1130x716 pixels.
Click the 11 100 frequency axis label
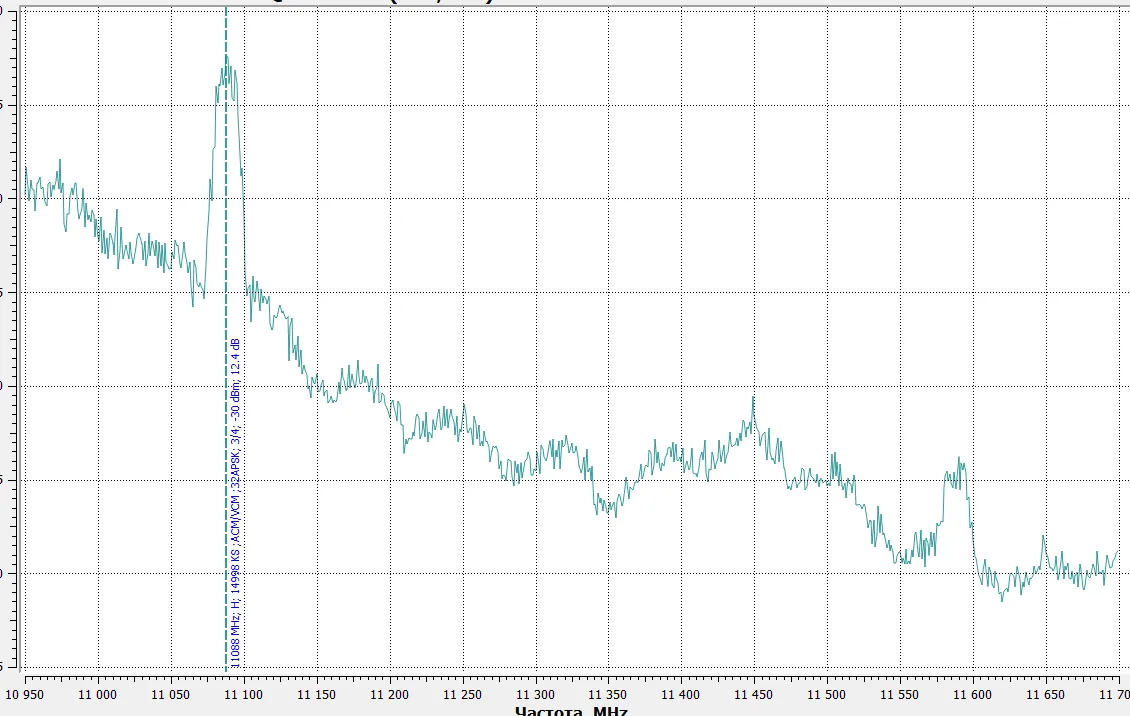[x=244, y=693]
